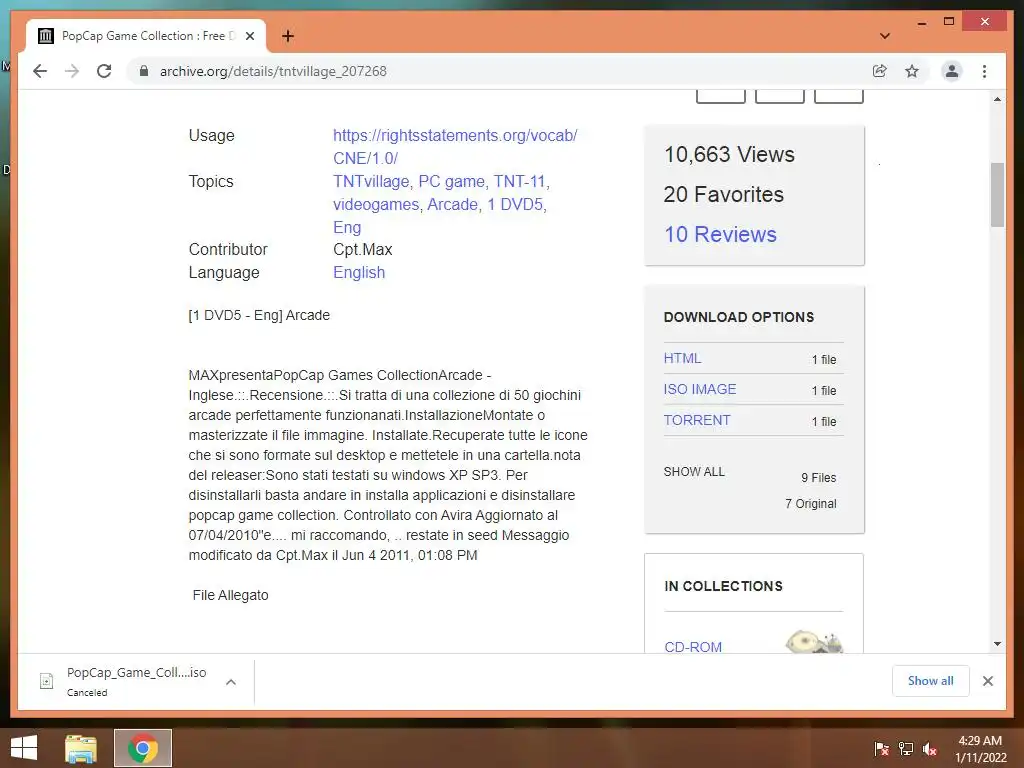Screen dimensions: 1024x768
Task: Open the CD-ROM collection link
Action: [x=693, y=647]
